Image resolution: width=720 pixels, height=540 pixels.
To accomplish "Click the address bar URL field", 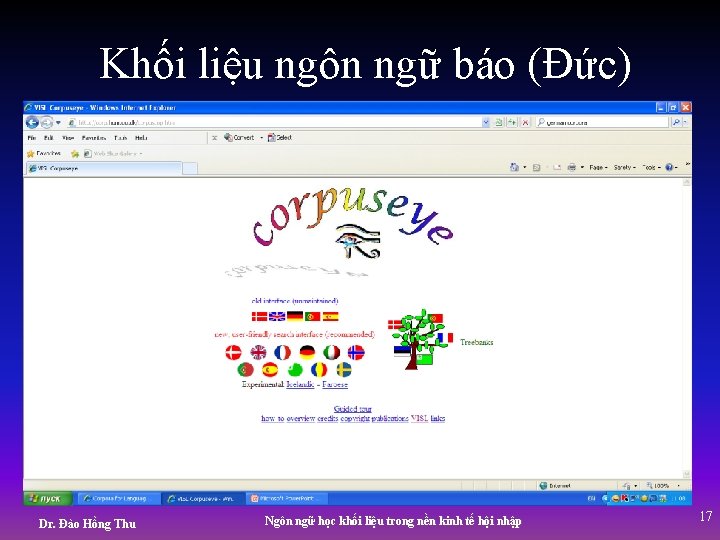I will pos(274,123).
